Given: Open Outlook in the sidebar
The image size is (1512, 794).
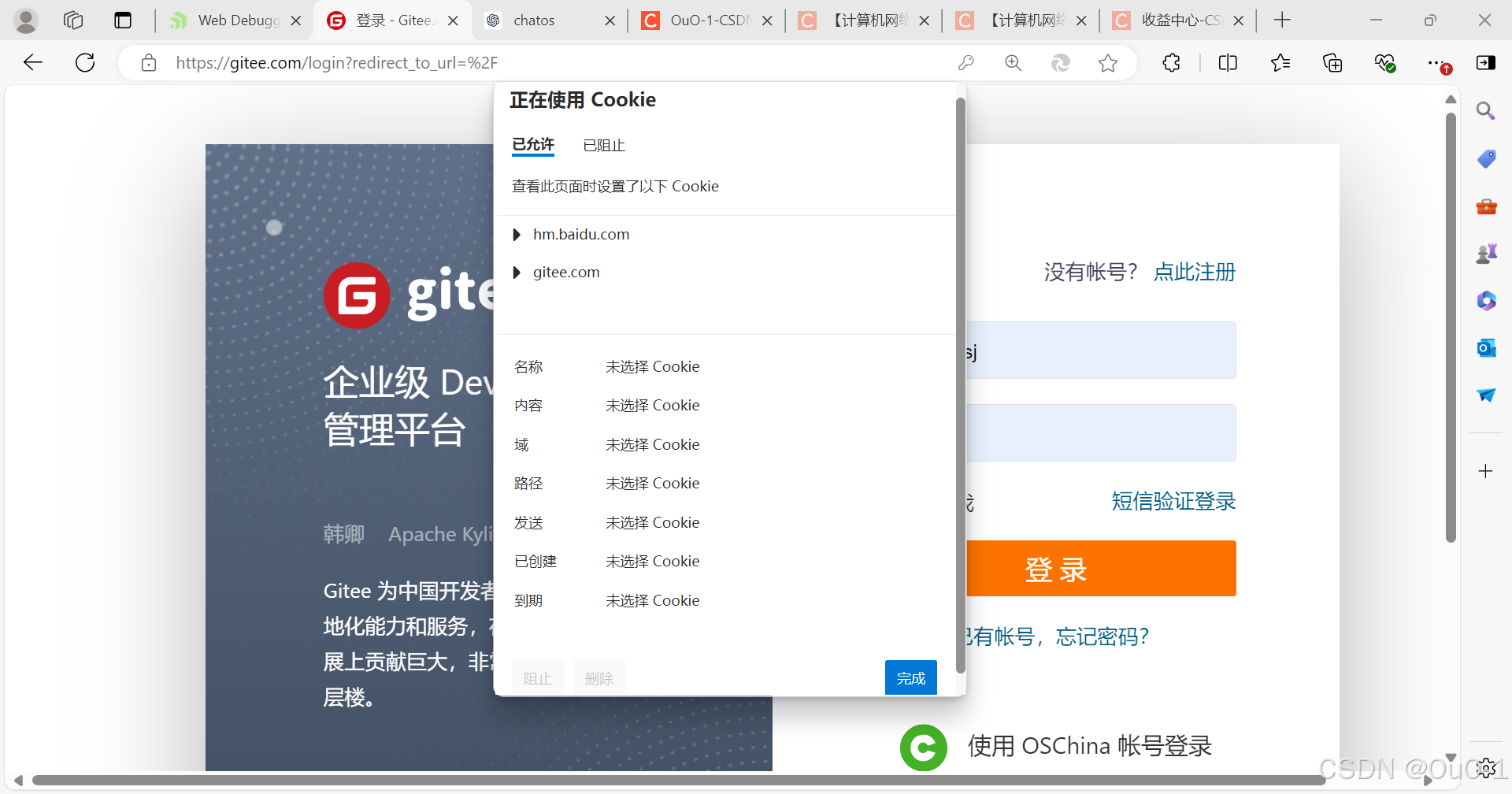Looking at the screenshot, I should 1486,348.
